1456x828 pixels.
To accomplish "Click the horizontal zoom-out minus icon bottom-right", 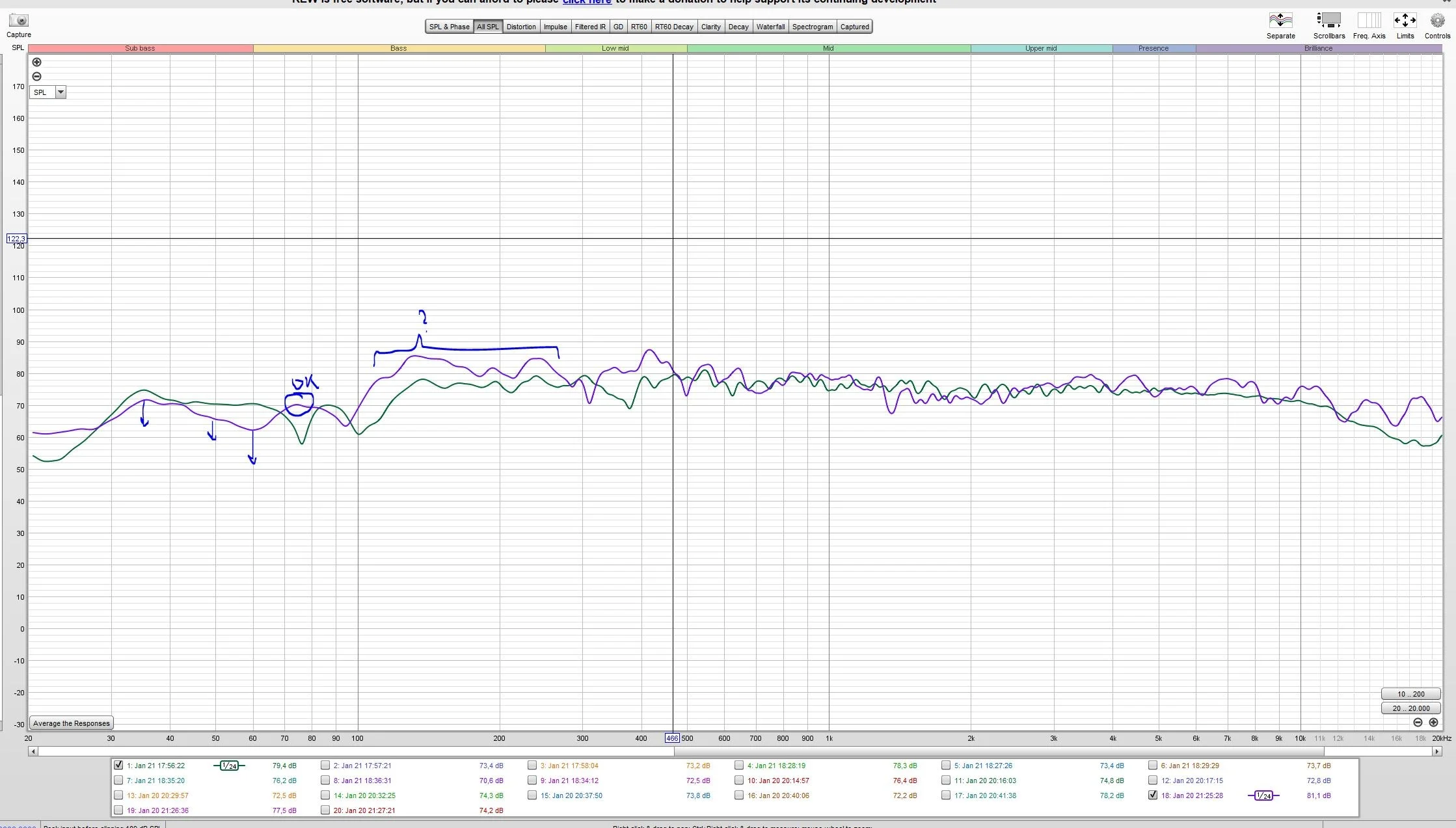I will tap(1418, 722).
